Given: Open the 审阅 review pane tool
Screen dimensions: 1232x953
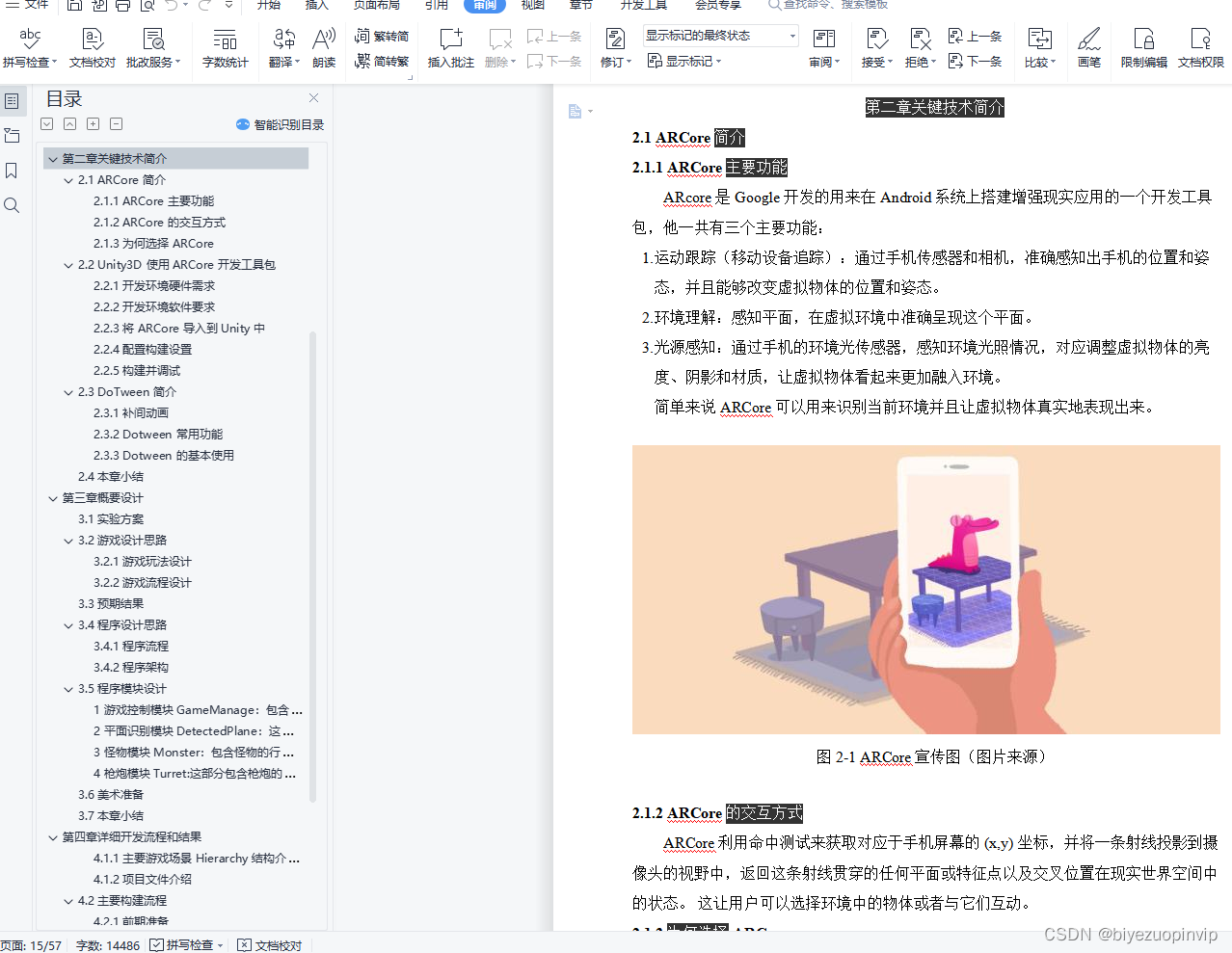Looking at the screenshot, I should [824, 46].
